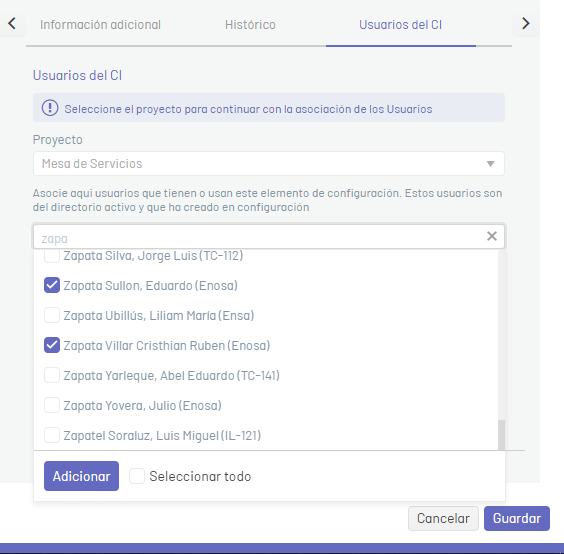The height and width of the screenshot is (554, 564).
Task: Clear the 'zapa' search with the X icon
Action: (492, 236)
